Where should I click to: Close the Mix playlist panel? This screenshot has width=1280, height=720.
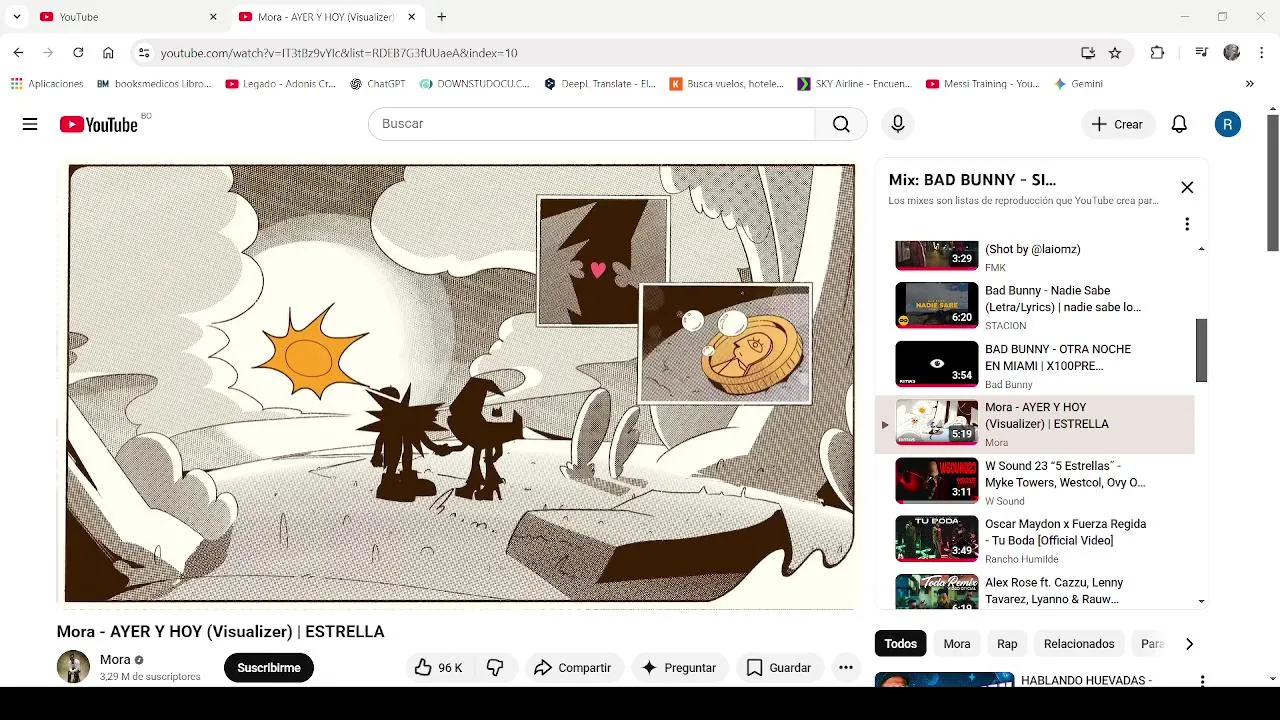point(1187,187)
